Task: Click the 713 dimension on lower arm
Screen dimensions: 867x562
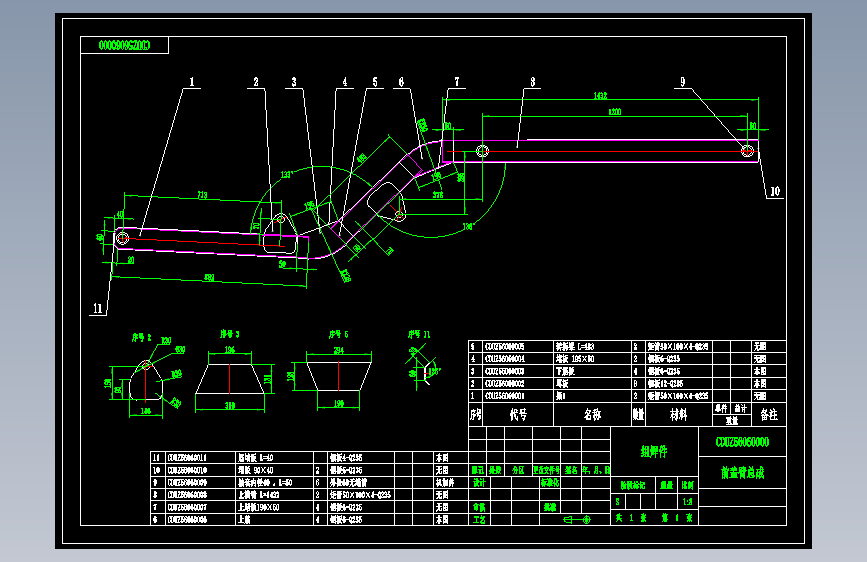Action: click(202, 195)
